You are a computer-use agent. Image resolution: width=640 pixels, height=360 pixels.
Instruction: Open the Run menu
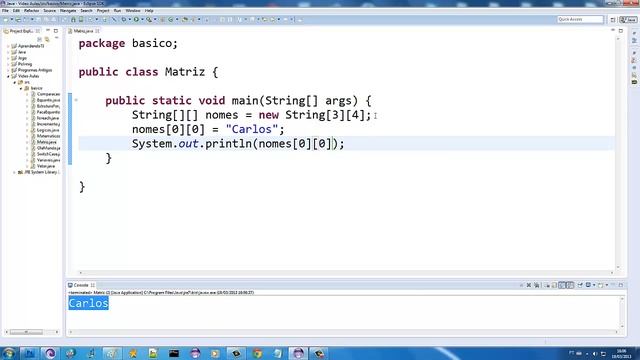[118, 11]
